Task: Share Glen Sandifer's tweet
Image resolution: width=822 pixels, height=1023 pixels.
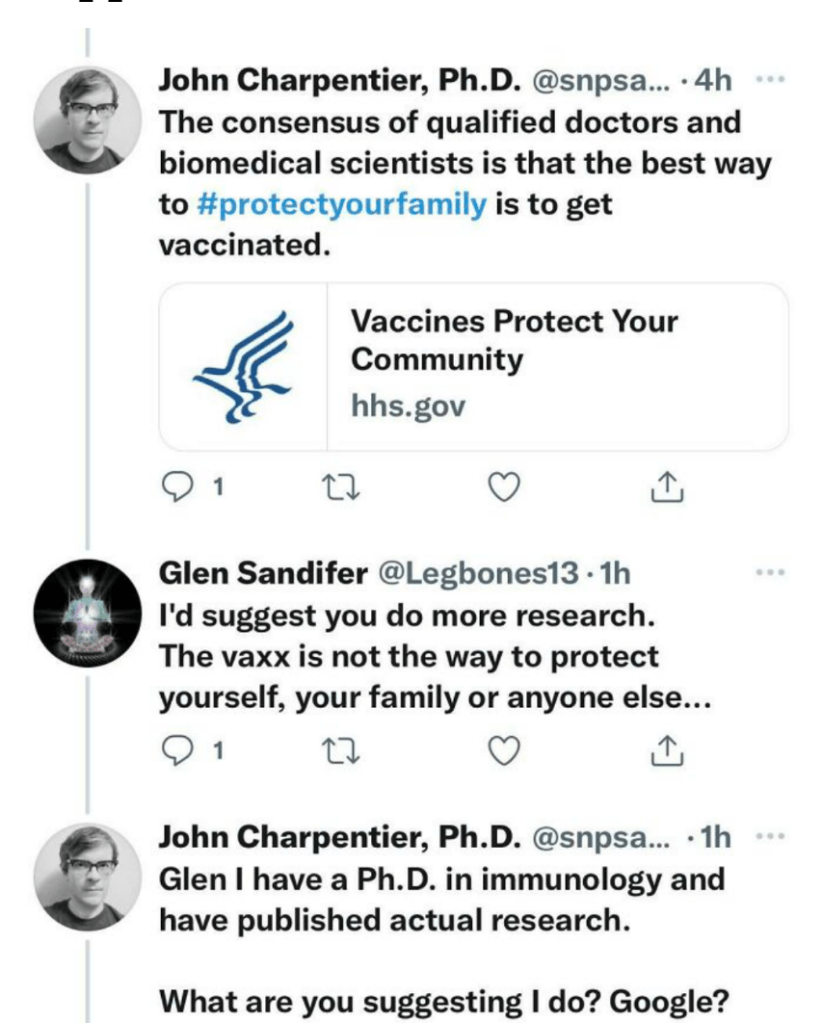Action: tap(667, 752)
